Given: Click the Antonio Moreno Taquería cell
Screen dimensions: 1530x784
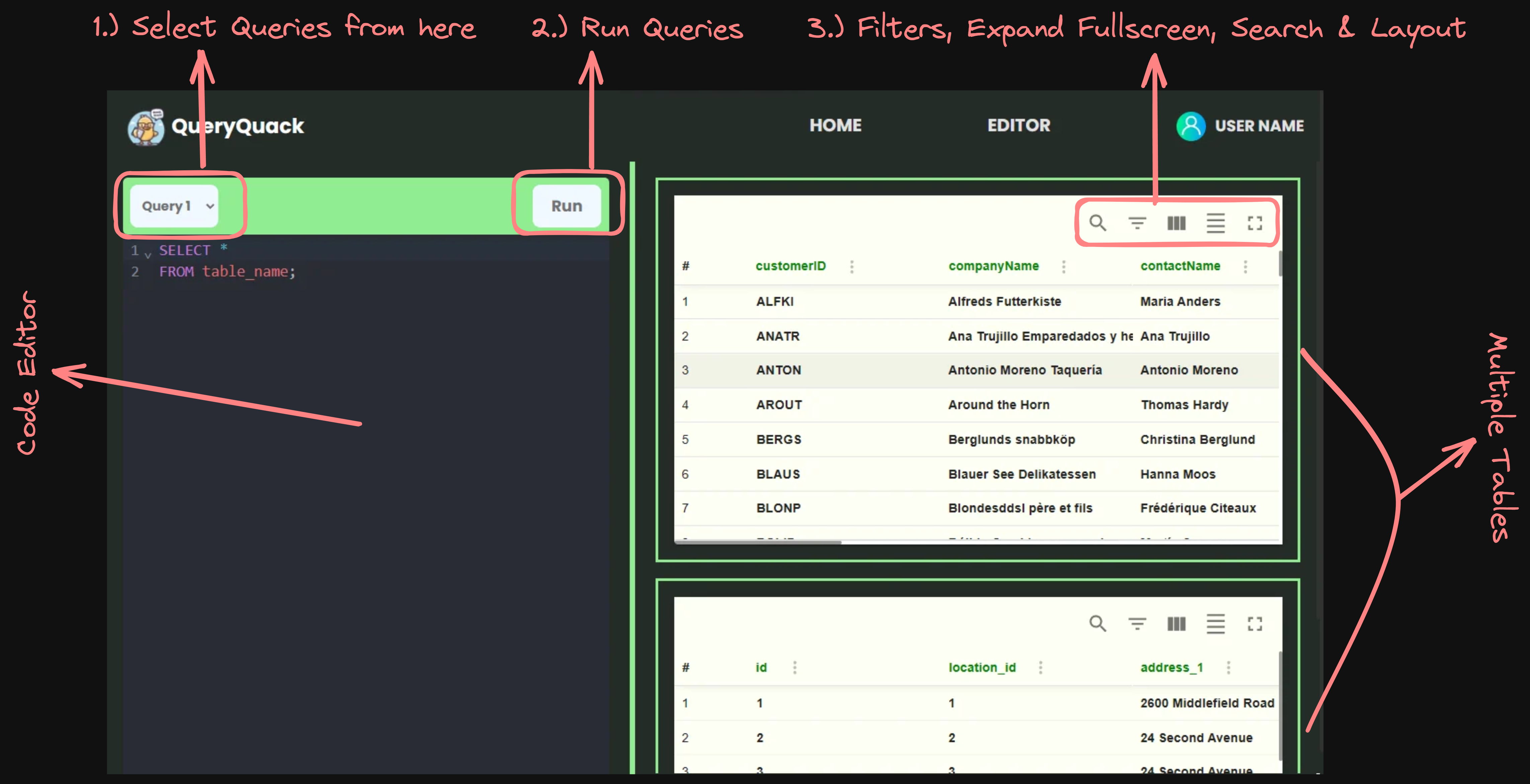Looking at the screenshot, I should pos(1025,370).
